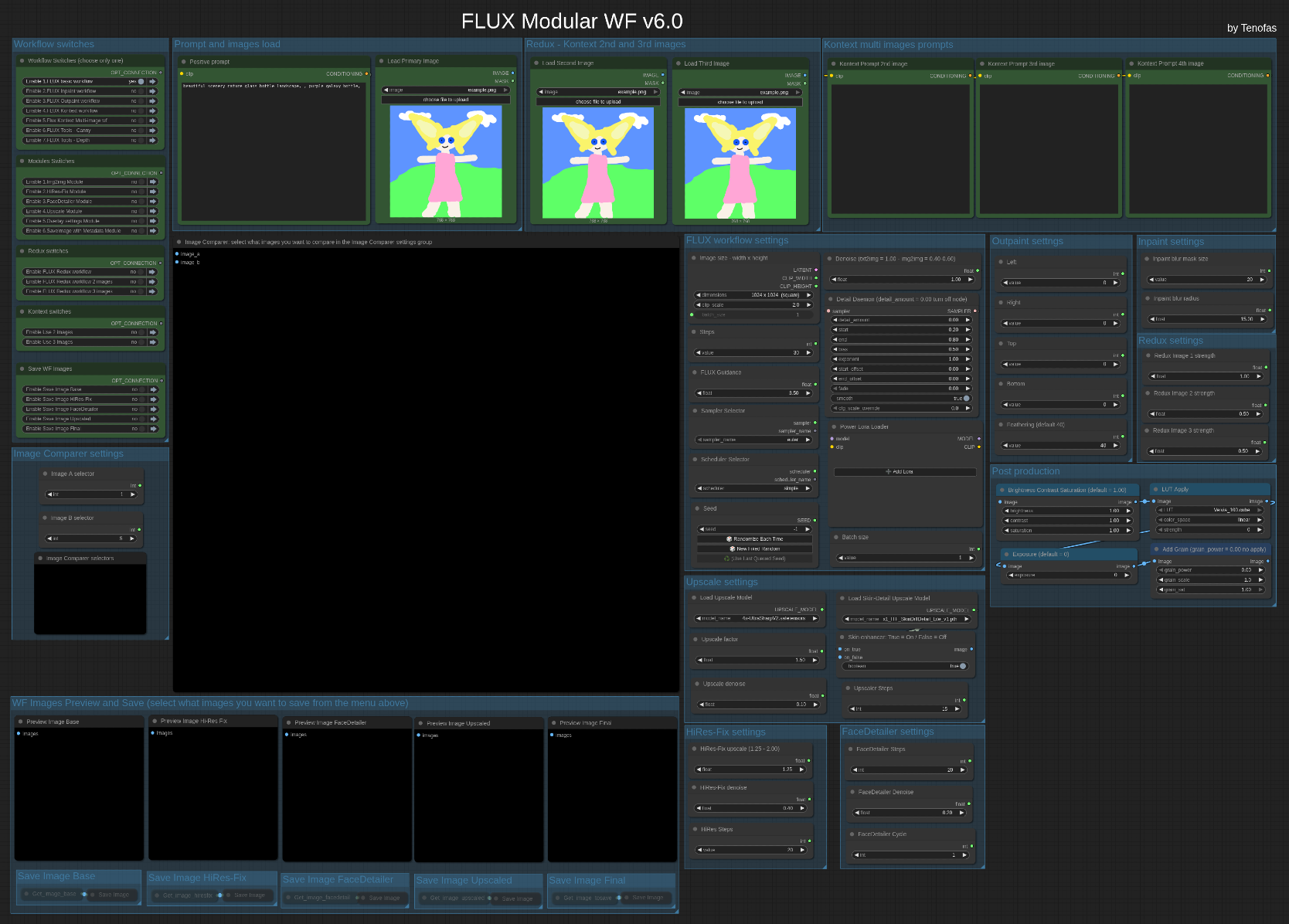
Task: Toggle Enable Use 3 images switch
Action: point(141,342)
